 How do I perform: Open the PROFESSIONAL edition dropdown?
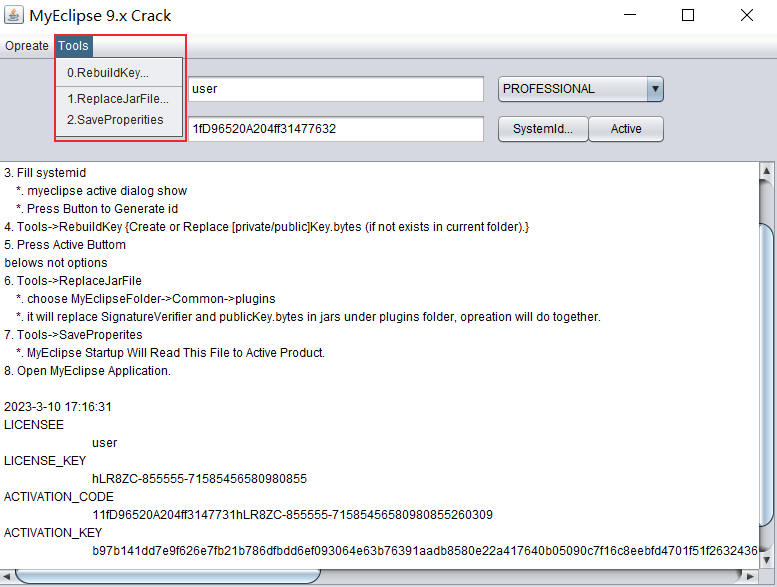(581, 89)
